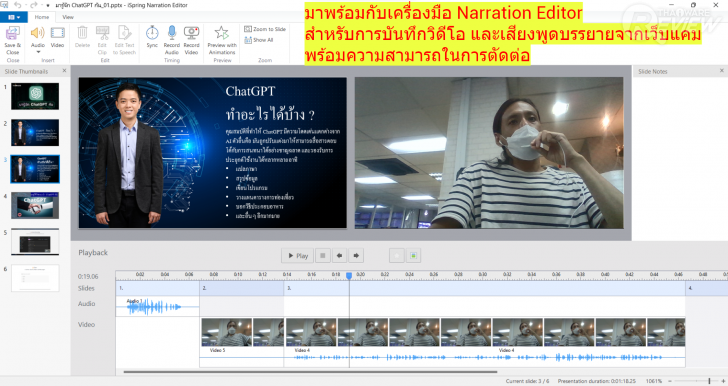The height and width of the screenshot is (386, 728).
Task: Select slide 2 thumbnail
Action: (35, 133)
